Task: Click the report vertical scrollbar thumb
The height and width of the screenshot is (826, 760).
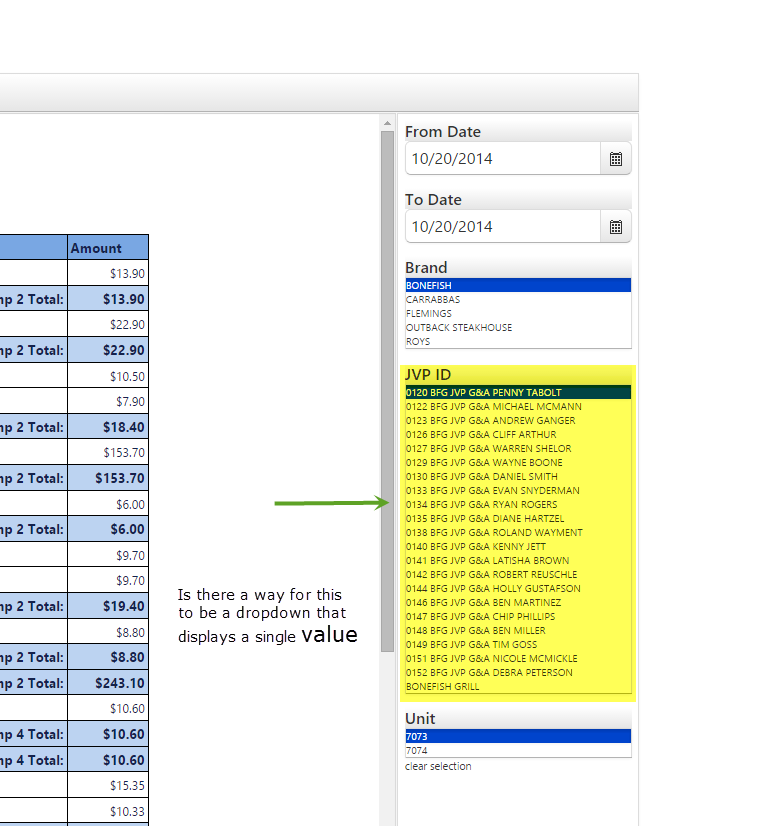Action: pyautogui.click(x=388, y=391)
